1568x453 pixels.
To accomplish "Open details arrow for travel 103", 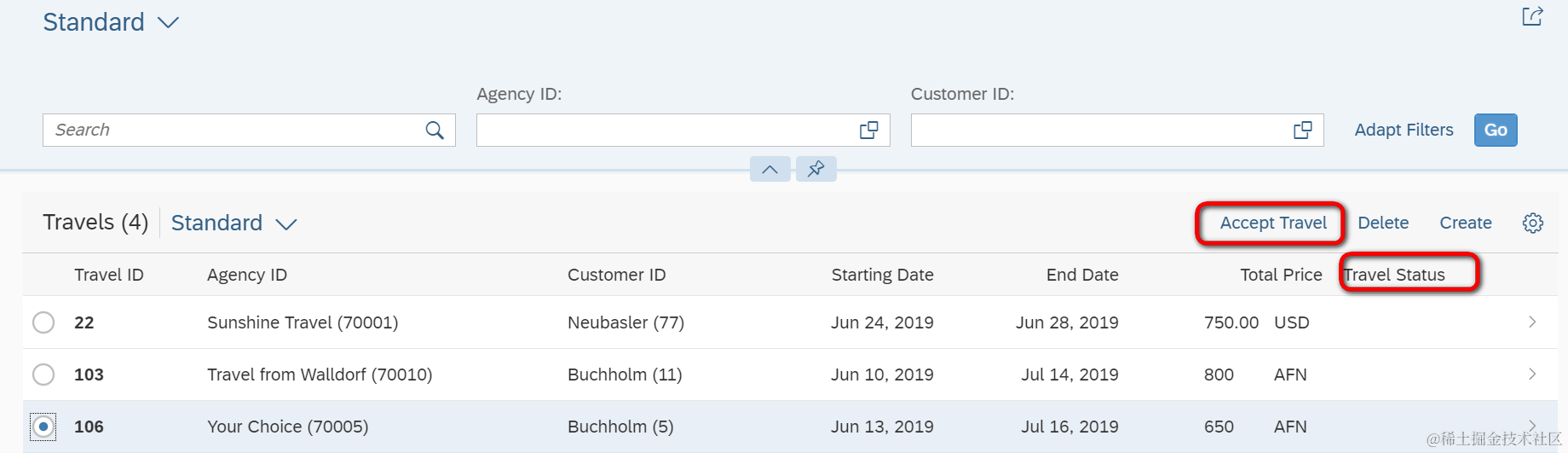I will pyautogui.click(x=1531, y=375).
